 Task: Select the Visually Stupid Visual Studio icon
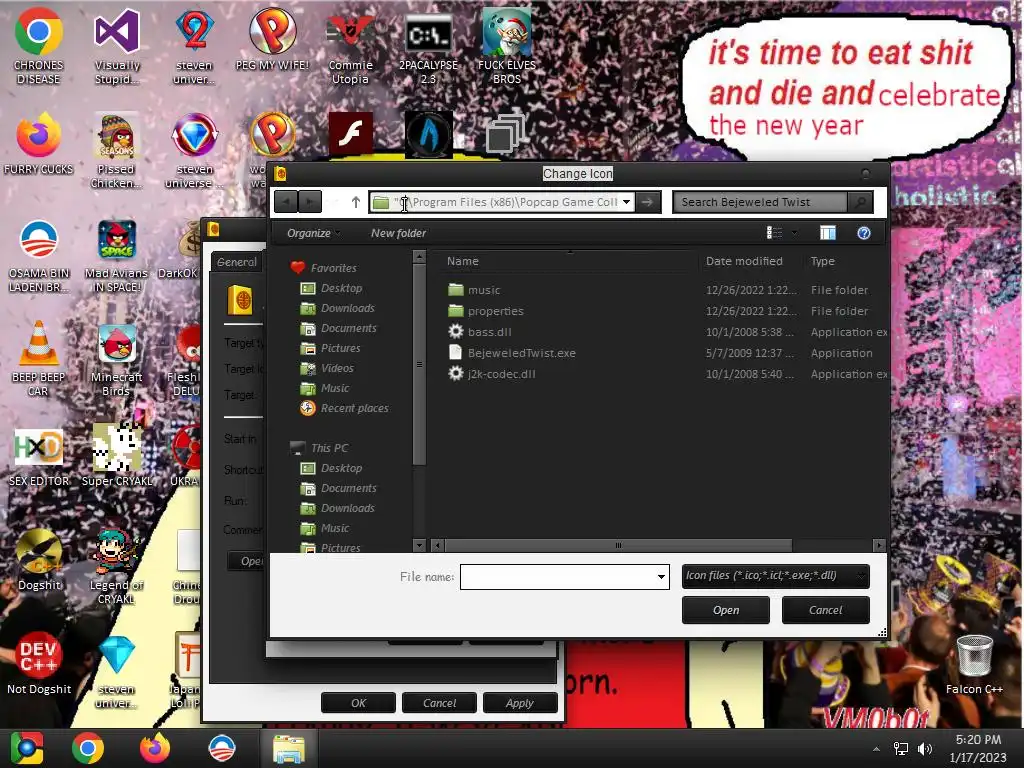pos(117,46)
